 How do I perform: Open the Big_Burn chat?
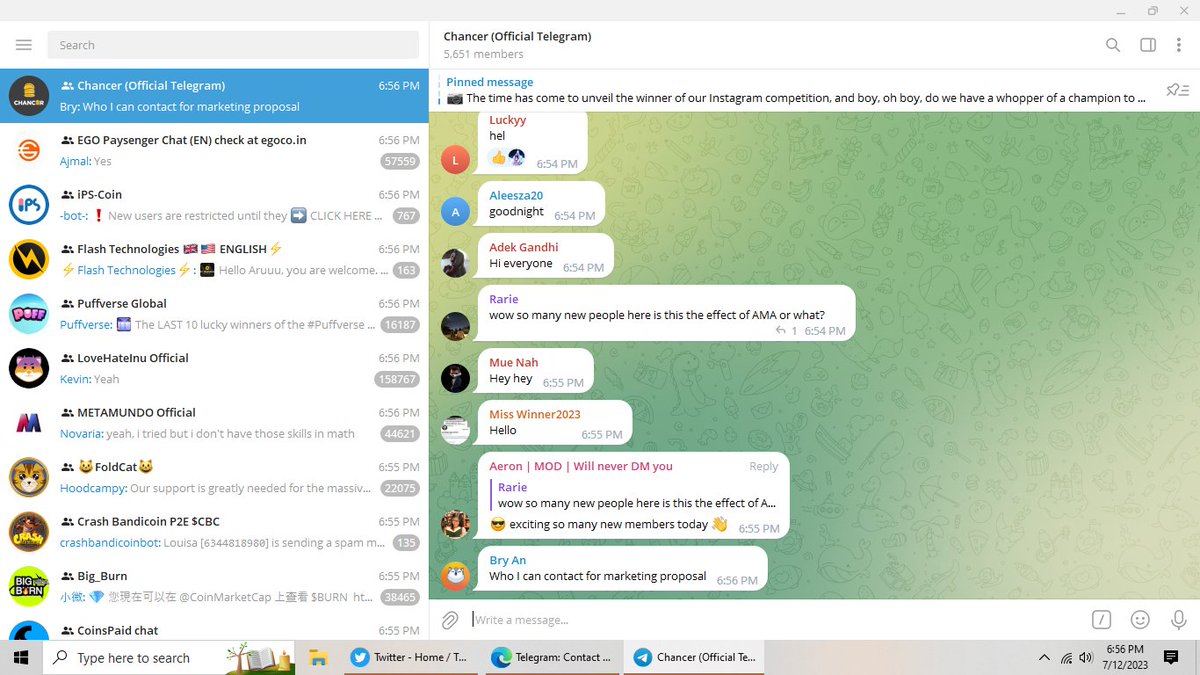(x=214, y=586)
